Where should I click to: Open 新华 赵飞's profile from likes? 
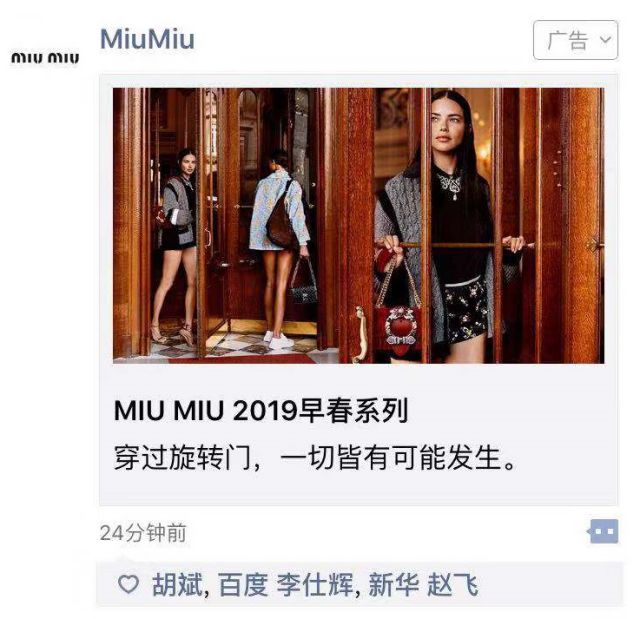tap(422, 584)
